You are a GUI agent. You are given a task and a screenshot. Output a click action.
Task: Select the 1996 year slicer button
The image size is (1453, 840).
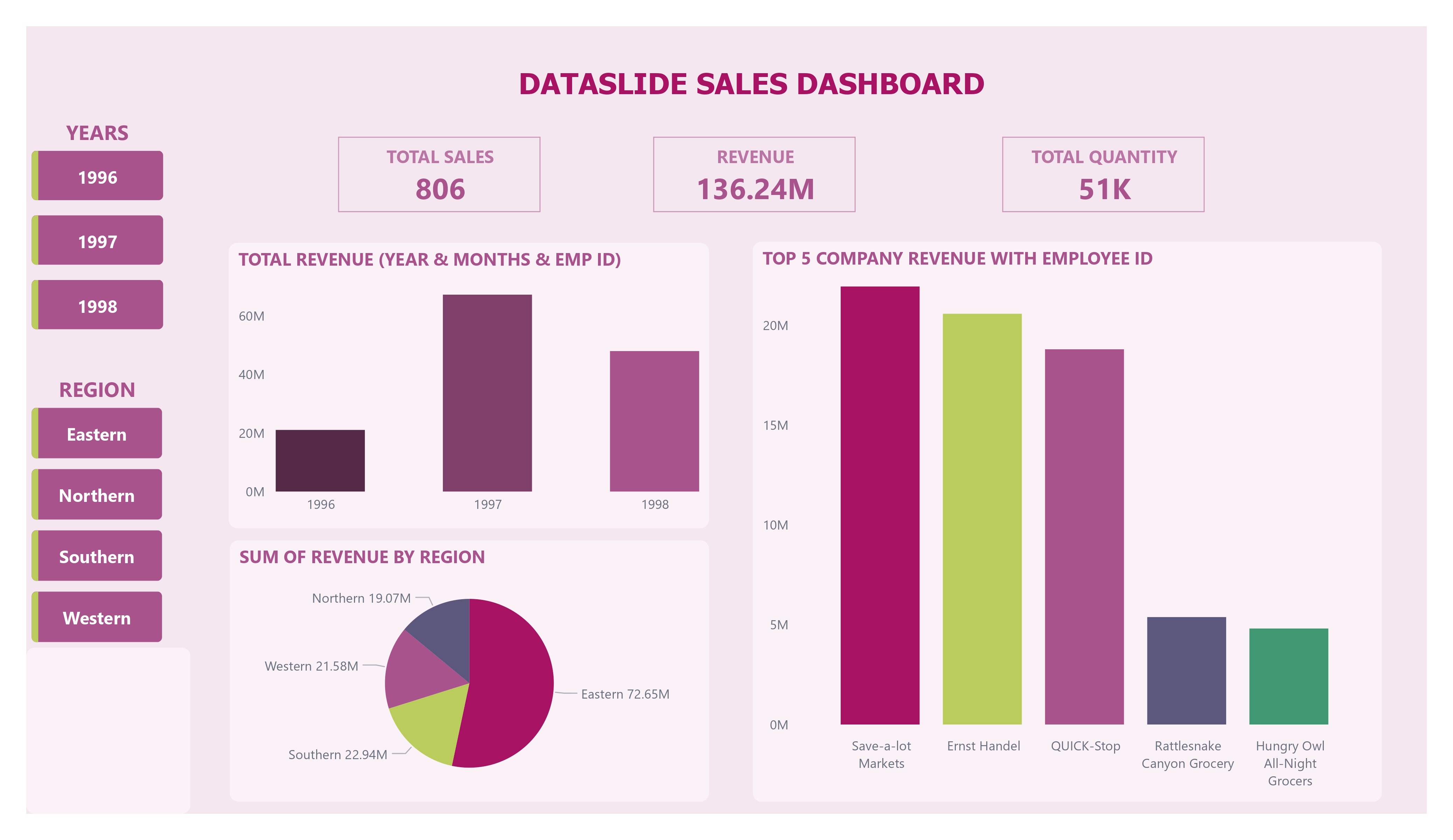98,176
